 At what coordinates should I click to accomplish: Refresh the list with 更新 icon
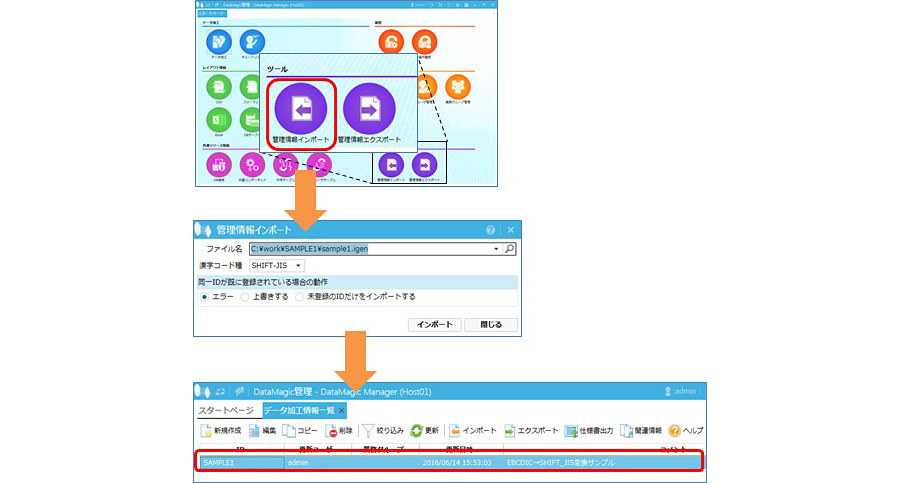(x=416, y=430)
